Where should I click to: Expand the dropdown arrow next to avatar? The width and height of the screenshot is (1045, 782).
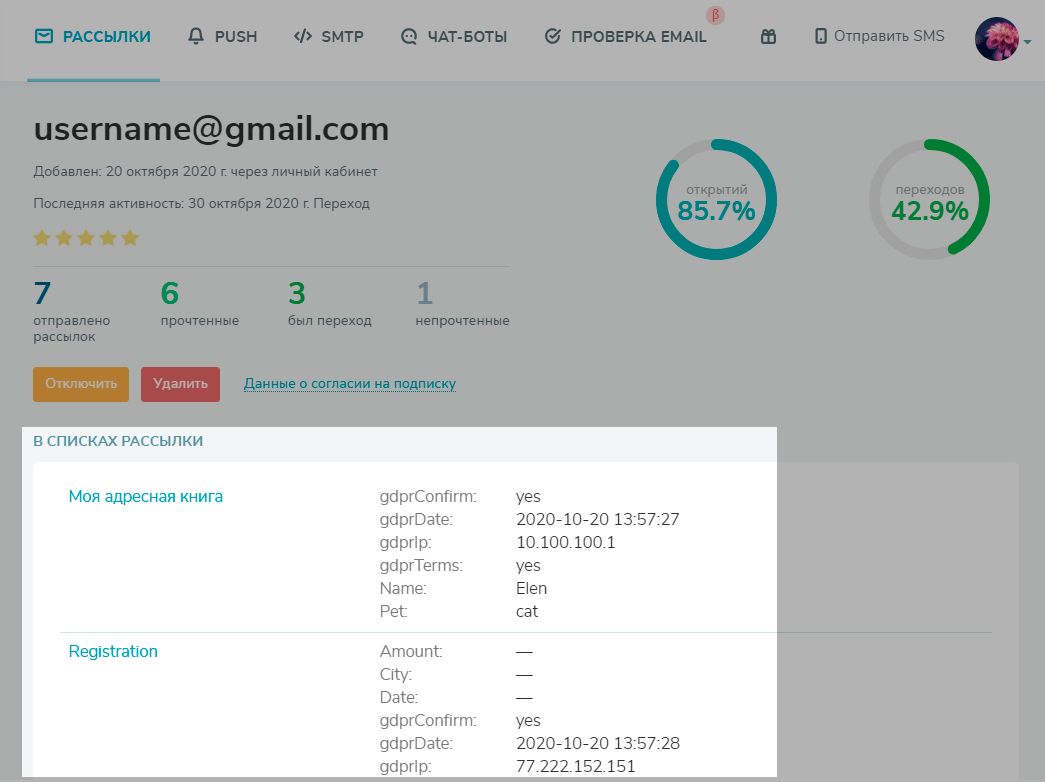[1027, 41]
